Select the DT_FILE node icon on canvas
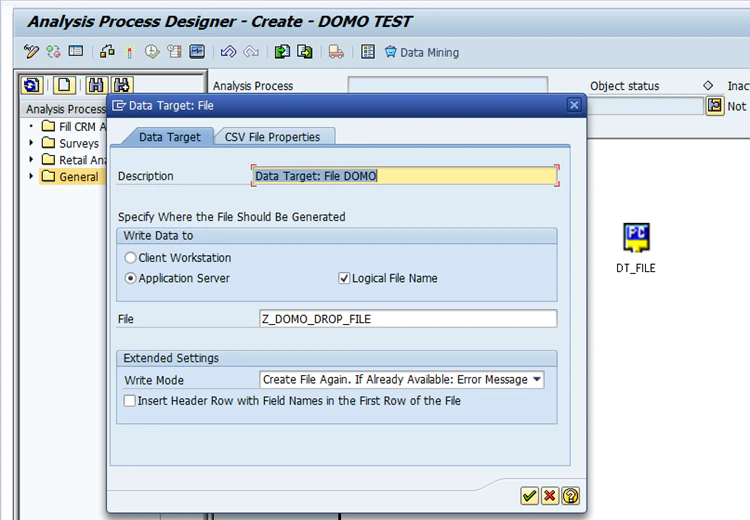 636,237
